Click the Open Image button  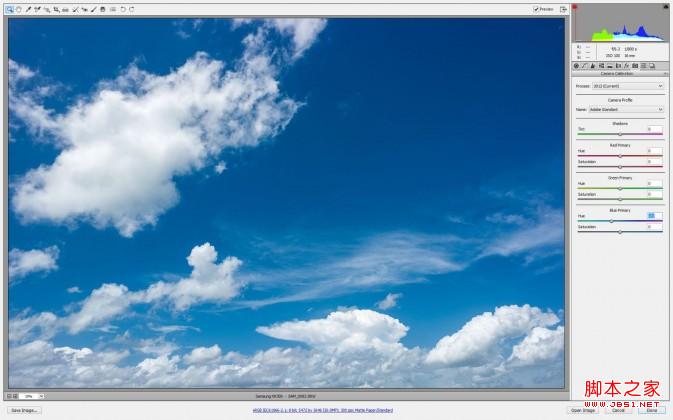point(583,411)
